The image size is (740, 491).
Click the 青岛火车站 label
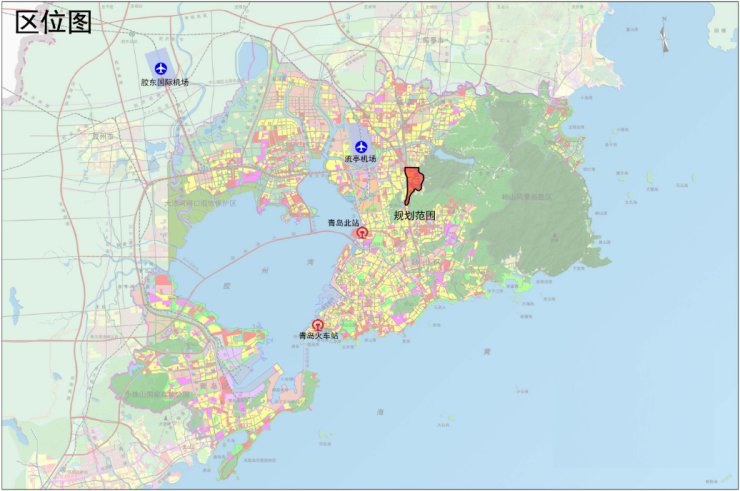319,336
